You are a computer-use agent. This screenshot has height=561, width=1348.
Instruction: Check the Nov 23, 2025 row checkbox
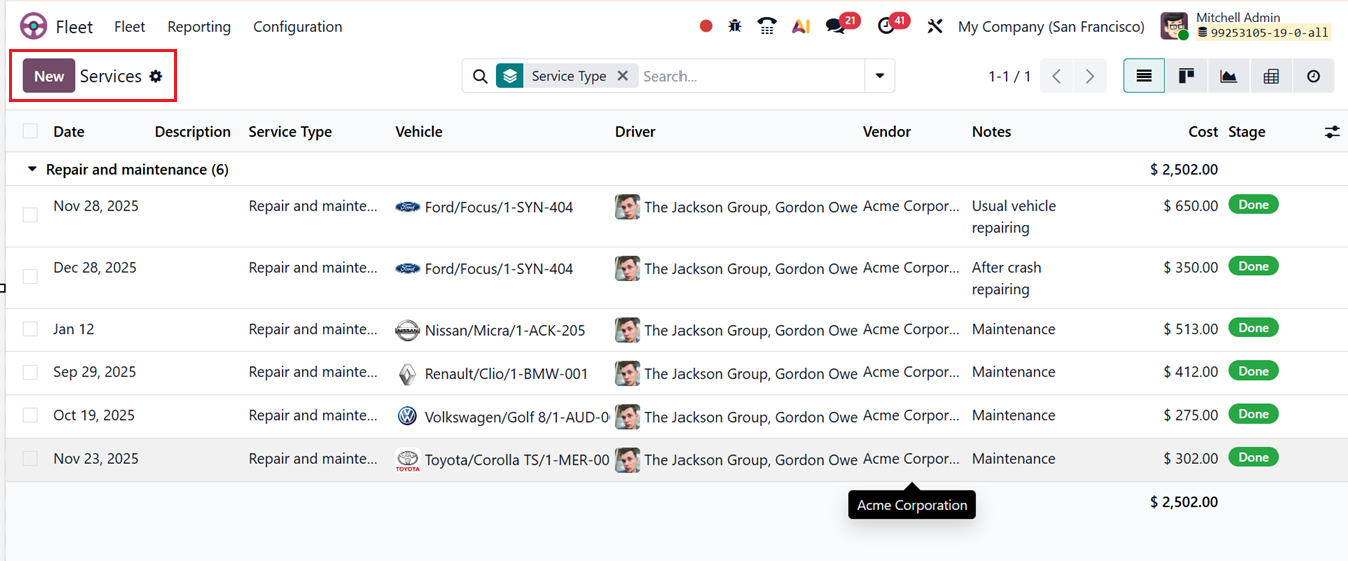pos(30,458)
